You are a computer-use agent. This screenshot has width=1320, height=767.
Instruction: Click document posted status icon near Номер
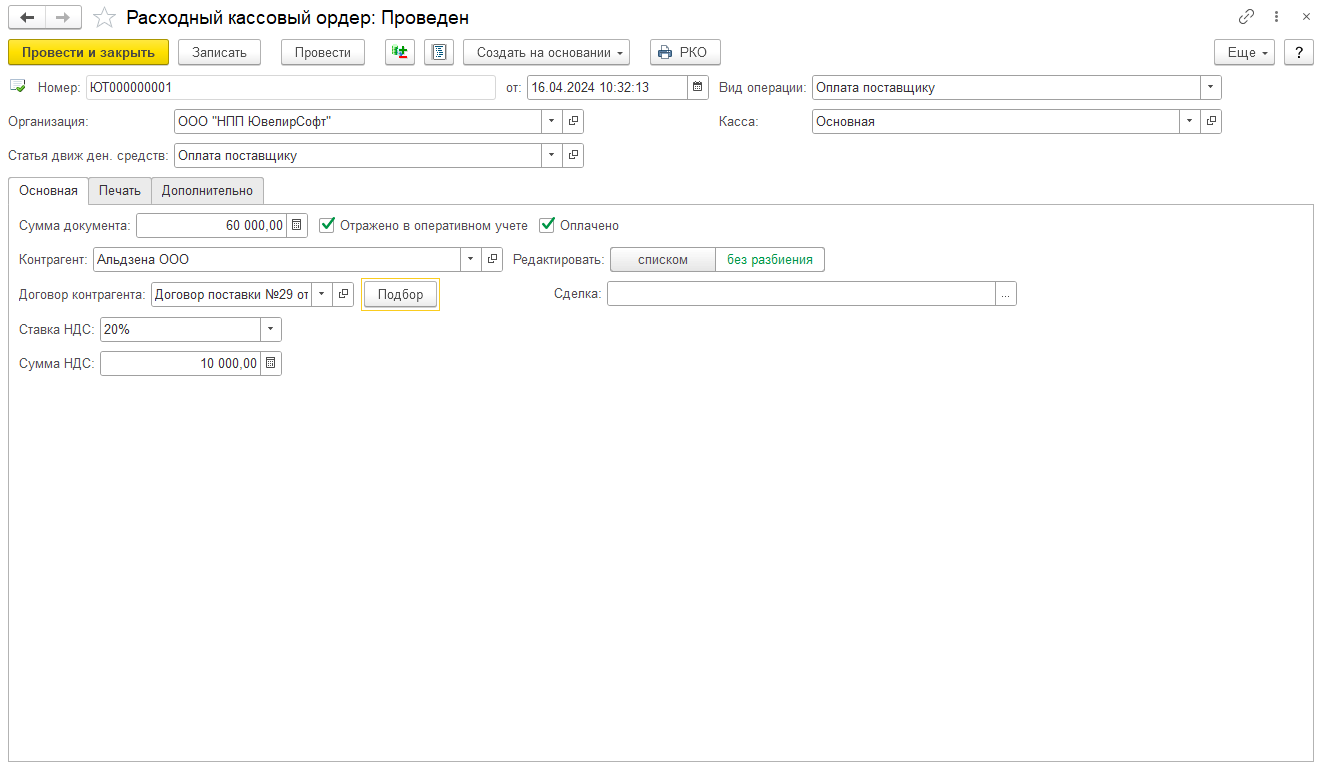[x=18, y=87]
